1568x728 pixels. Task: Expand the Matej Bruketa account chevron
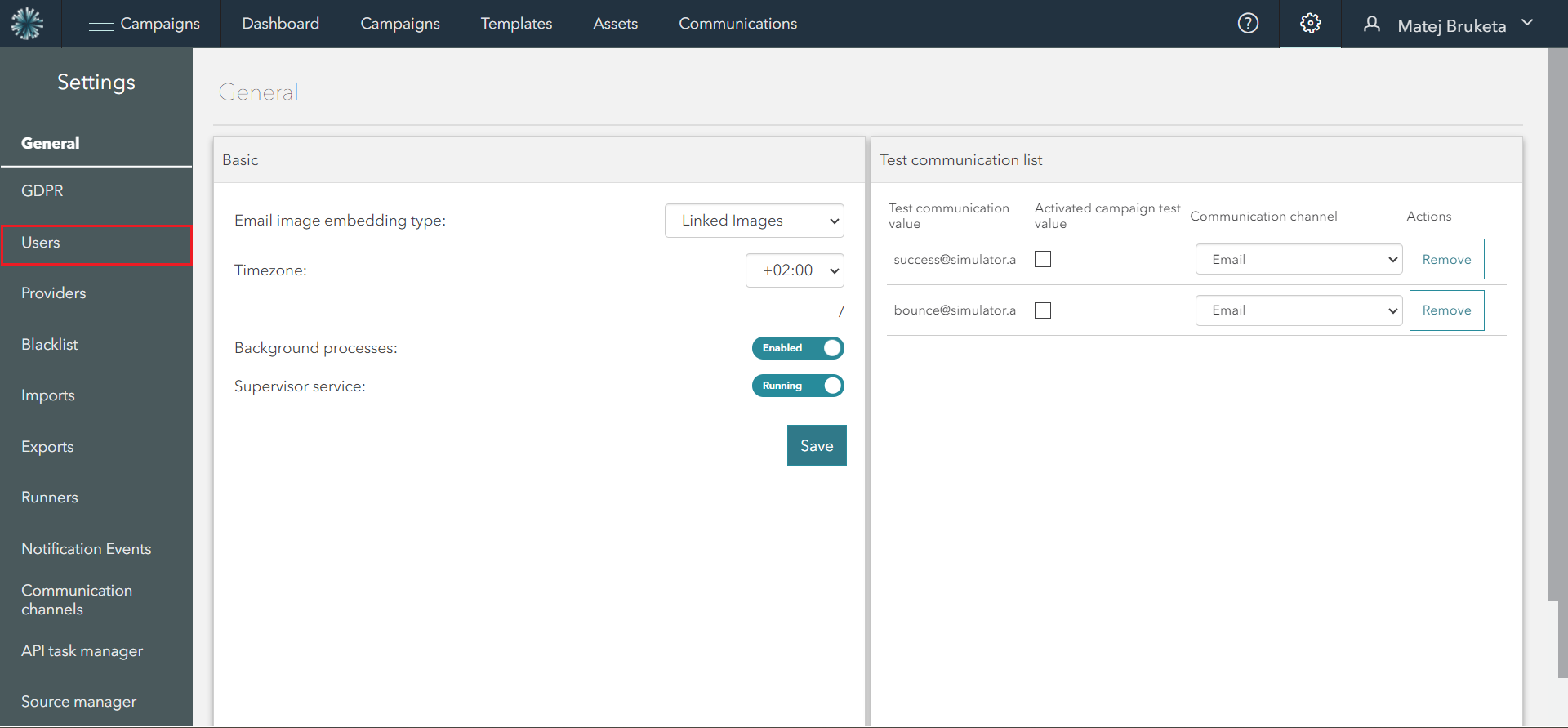1527,23
